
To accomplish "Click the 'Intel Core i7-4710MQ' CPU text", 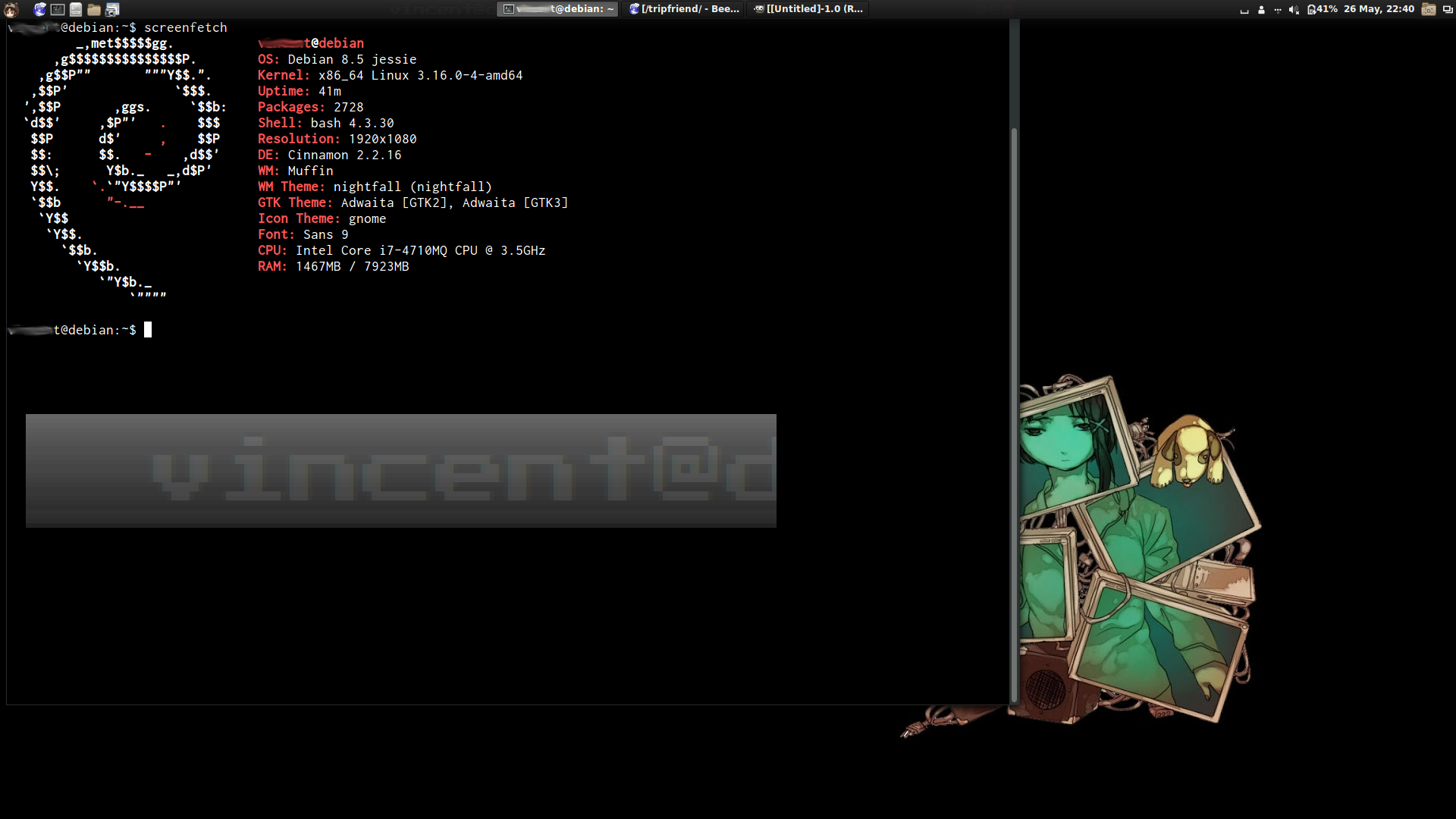I will [x=371, y=250].
